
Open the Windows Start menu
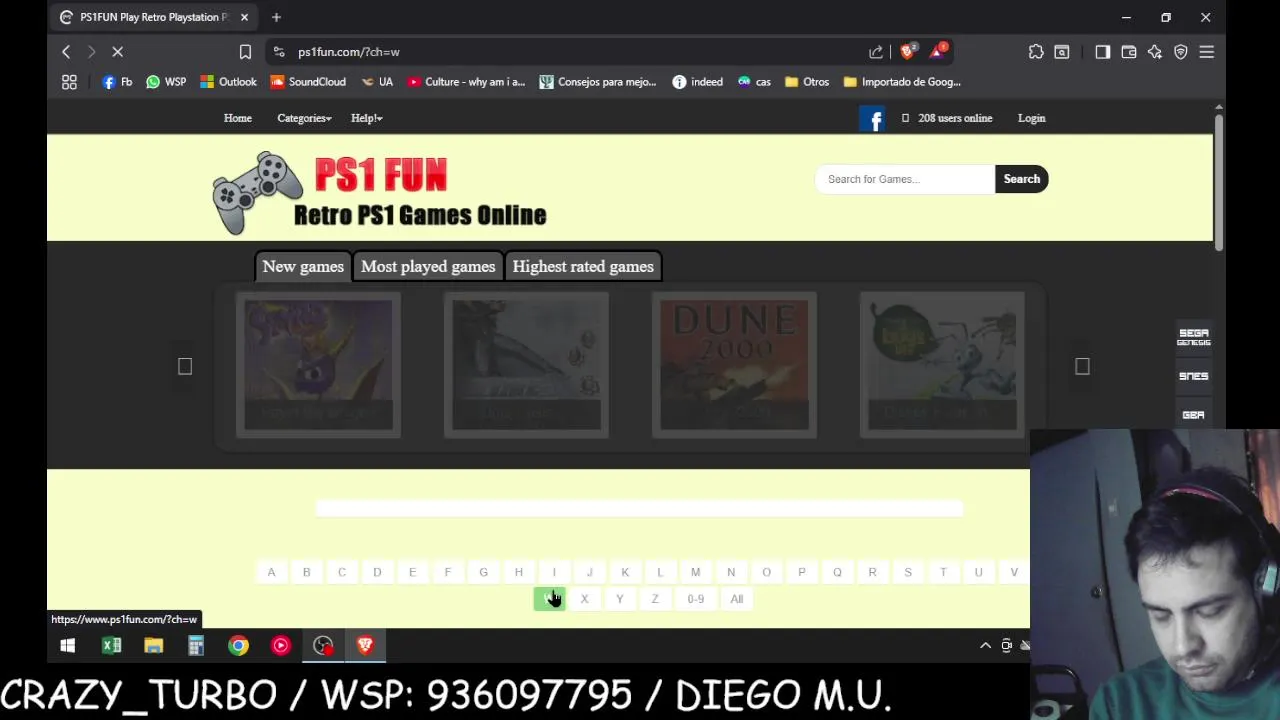67,646
